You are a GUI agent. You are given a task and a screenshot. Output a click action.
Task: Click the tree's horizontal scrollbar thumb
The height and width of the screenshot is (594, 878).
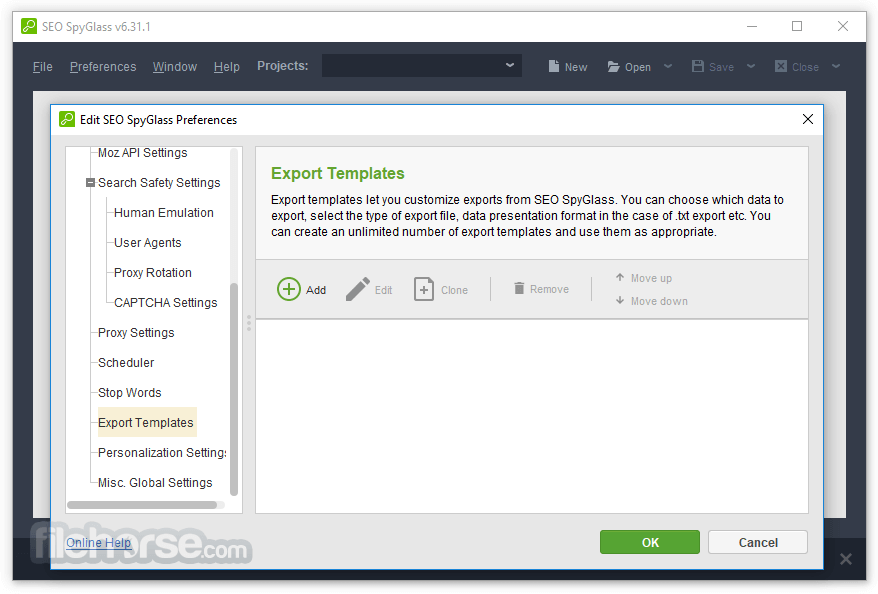(x=142, y=504)
